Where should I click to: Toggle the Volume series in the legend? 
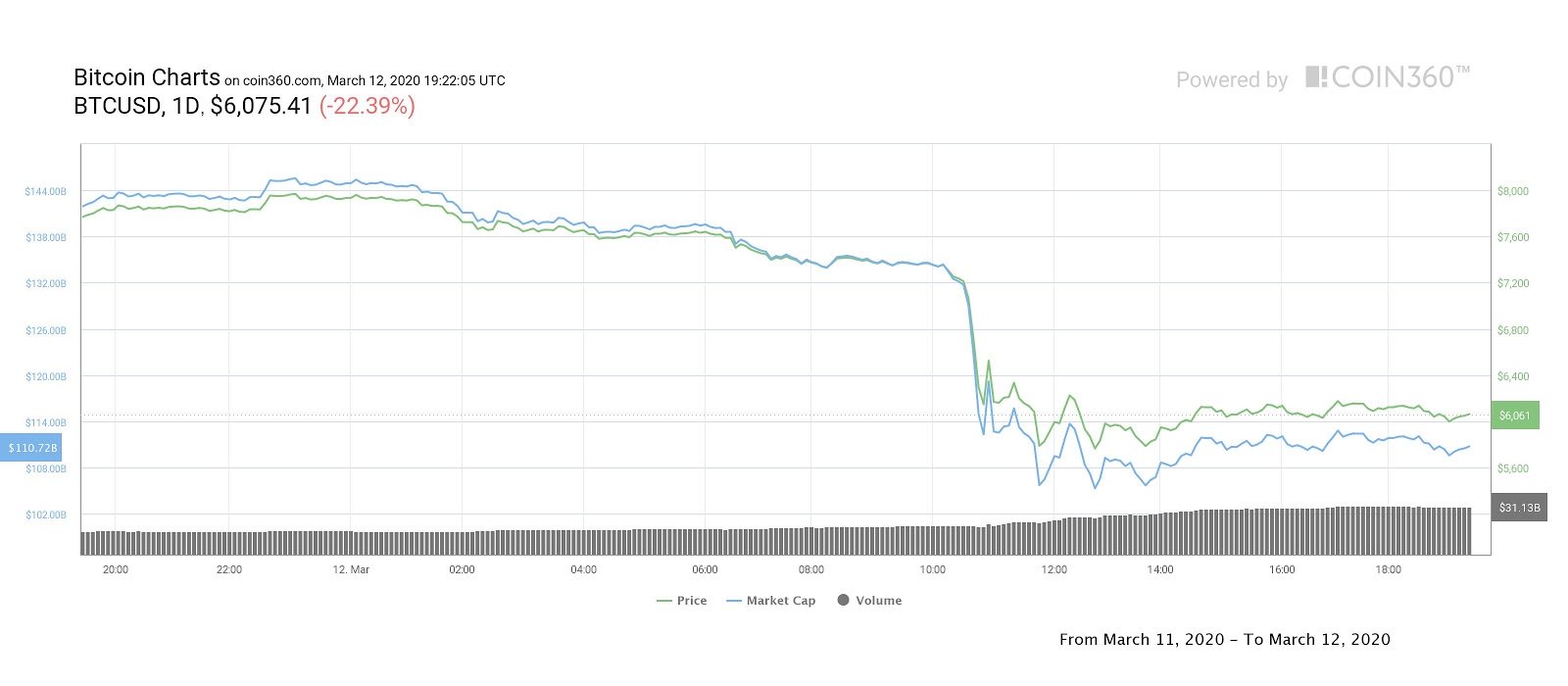869,601
